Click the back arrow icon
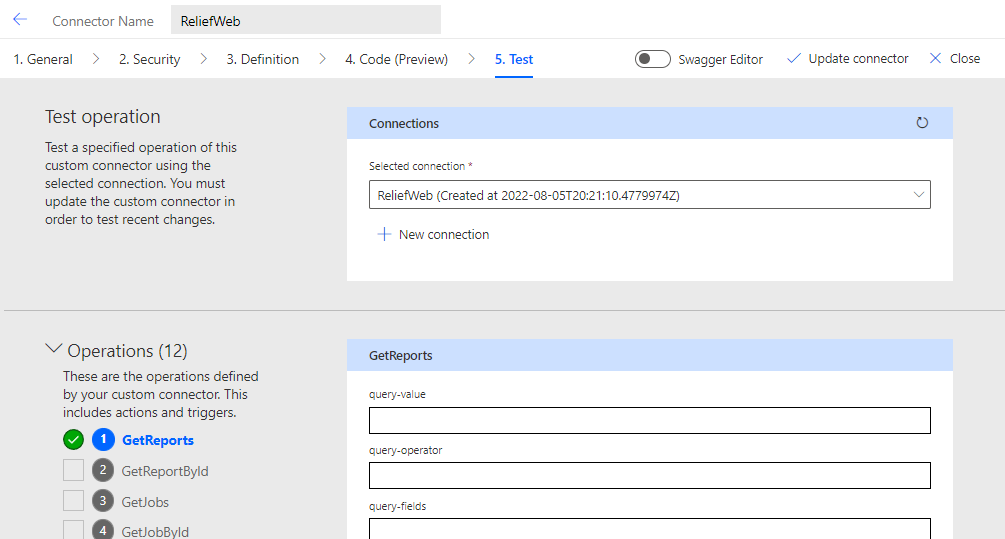1005x539 pixels. 20,19
